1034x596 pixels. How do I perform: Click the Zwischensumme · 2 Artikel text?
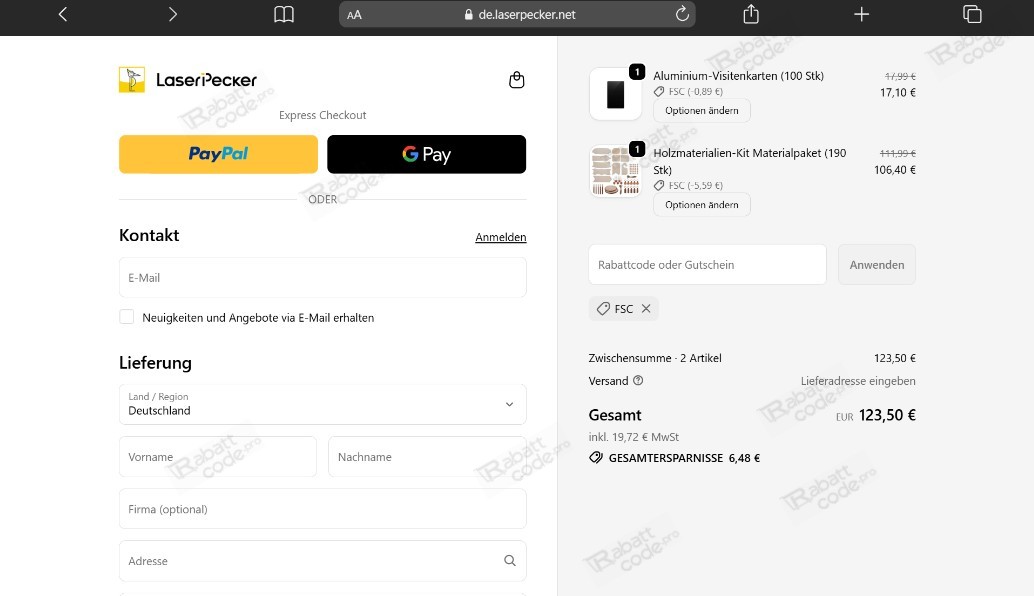click(655, 358)
